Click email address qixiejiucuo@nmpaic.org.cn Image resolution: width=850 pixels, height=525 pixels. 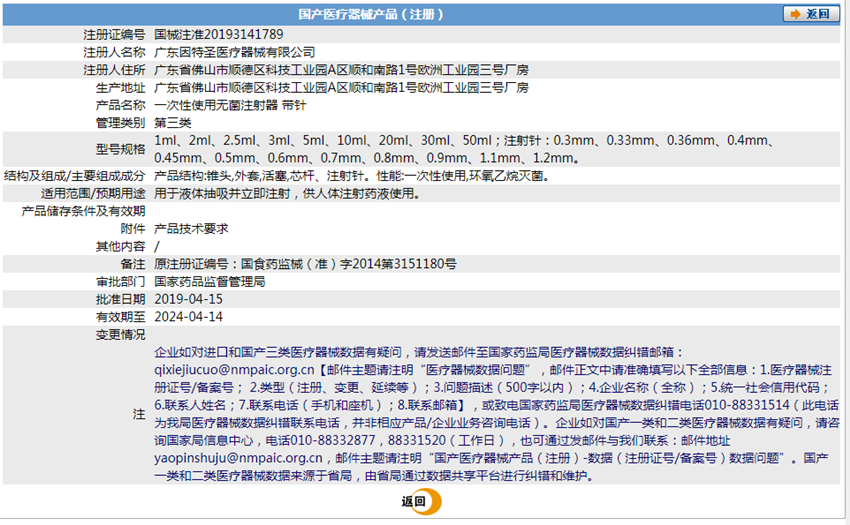tap(234, 370)
